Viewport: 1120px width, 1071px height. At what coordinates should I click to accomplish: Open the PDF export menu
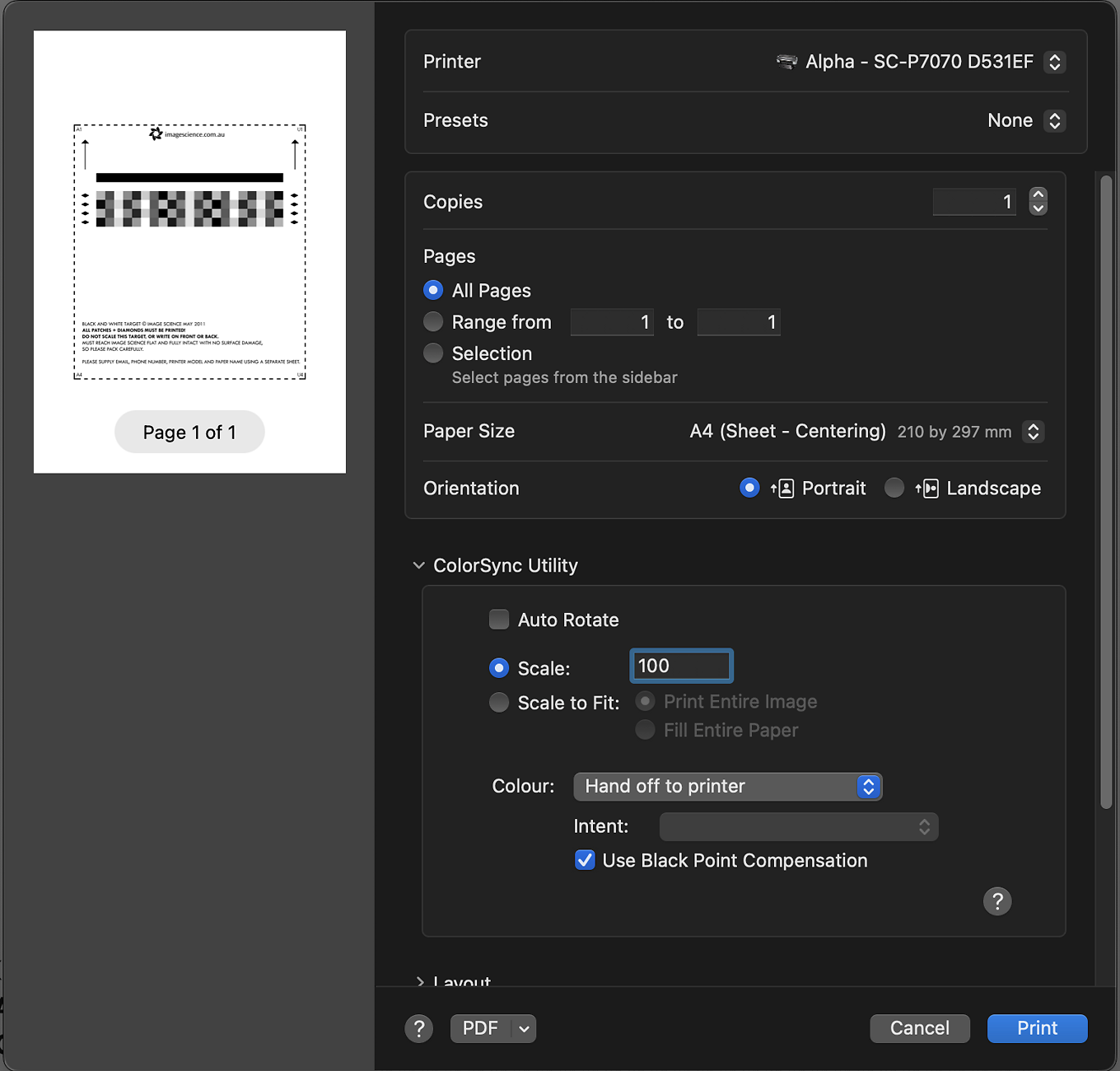pos(492,1028)
